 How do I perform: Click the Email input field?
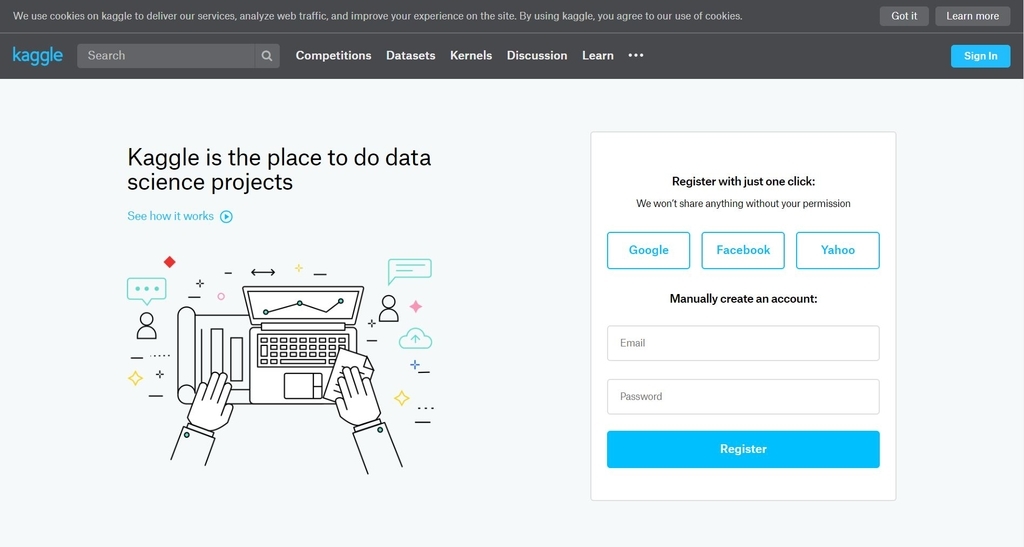743,343
